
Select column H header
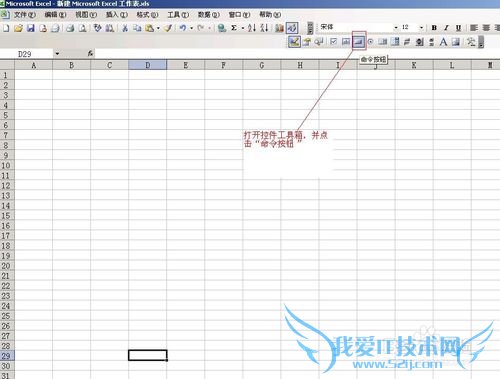tap(300, 65)
